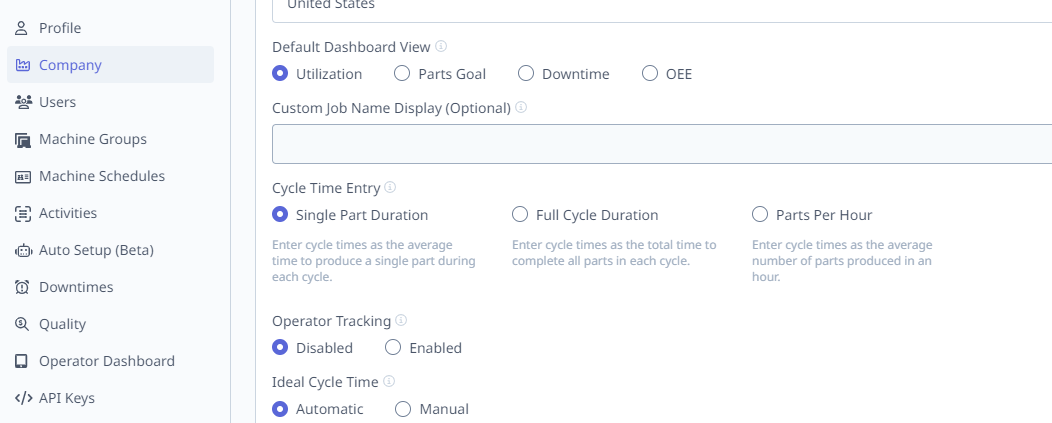Click info icon beside Default Dashboard View
This screenshot has height=423, width=1052.
441,46
